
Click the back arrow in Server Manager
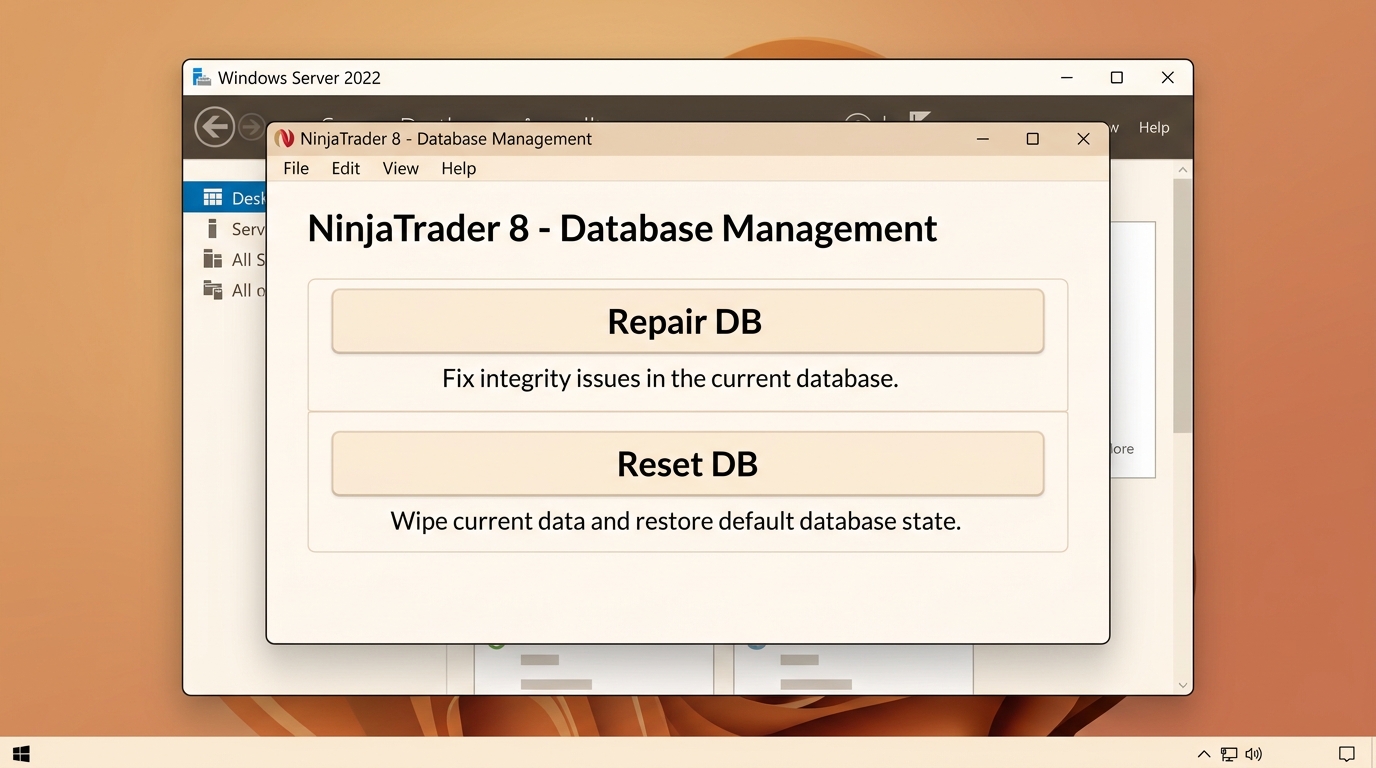point(214,127)
